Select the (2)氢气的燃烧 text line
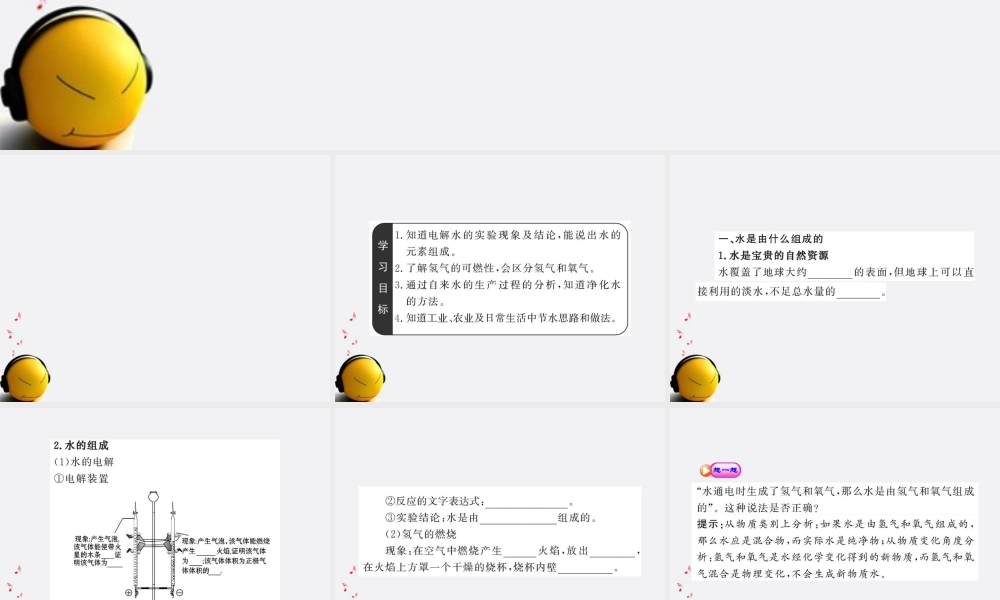Viewport: 1000px width, 600px height. coord(420,534)
